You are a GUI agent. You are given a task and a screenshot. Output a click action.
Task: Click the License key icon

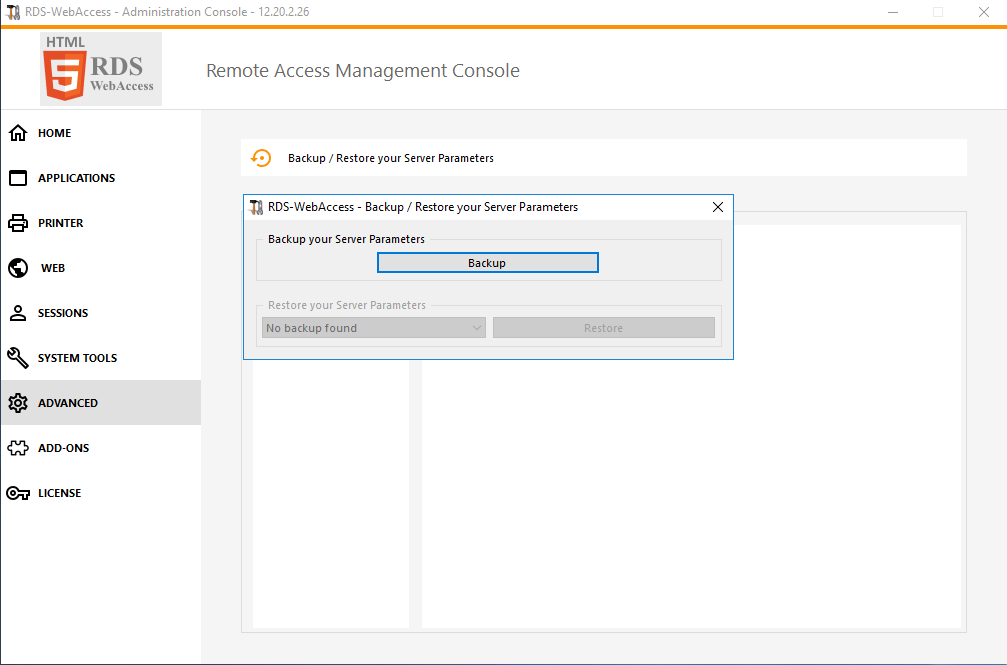18,493
